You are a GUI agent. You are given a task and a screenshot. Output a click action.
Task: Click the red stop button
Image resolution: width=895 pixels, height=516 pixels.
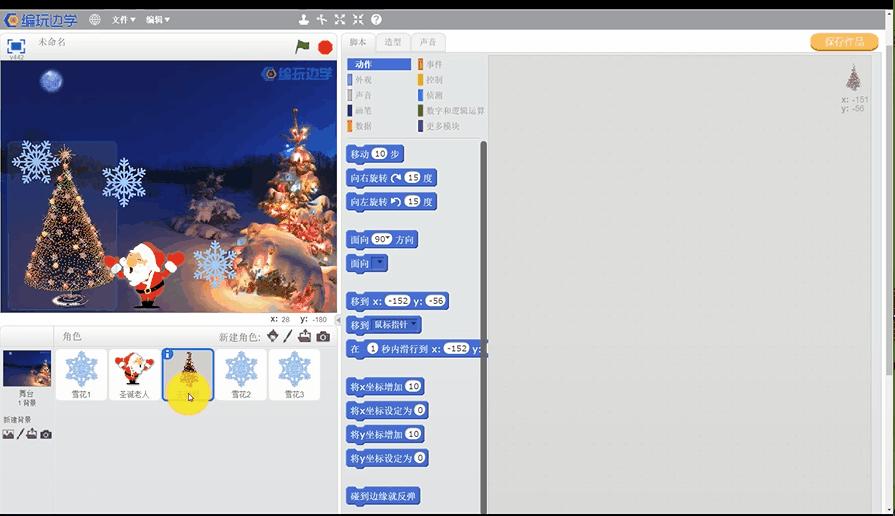[x=325, y=47]
